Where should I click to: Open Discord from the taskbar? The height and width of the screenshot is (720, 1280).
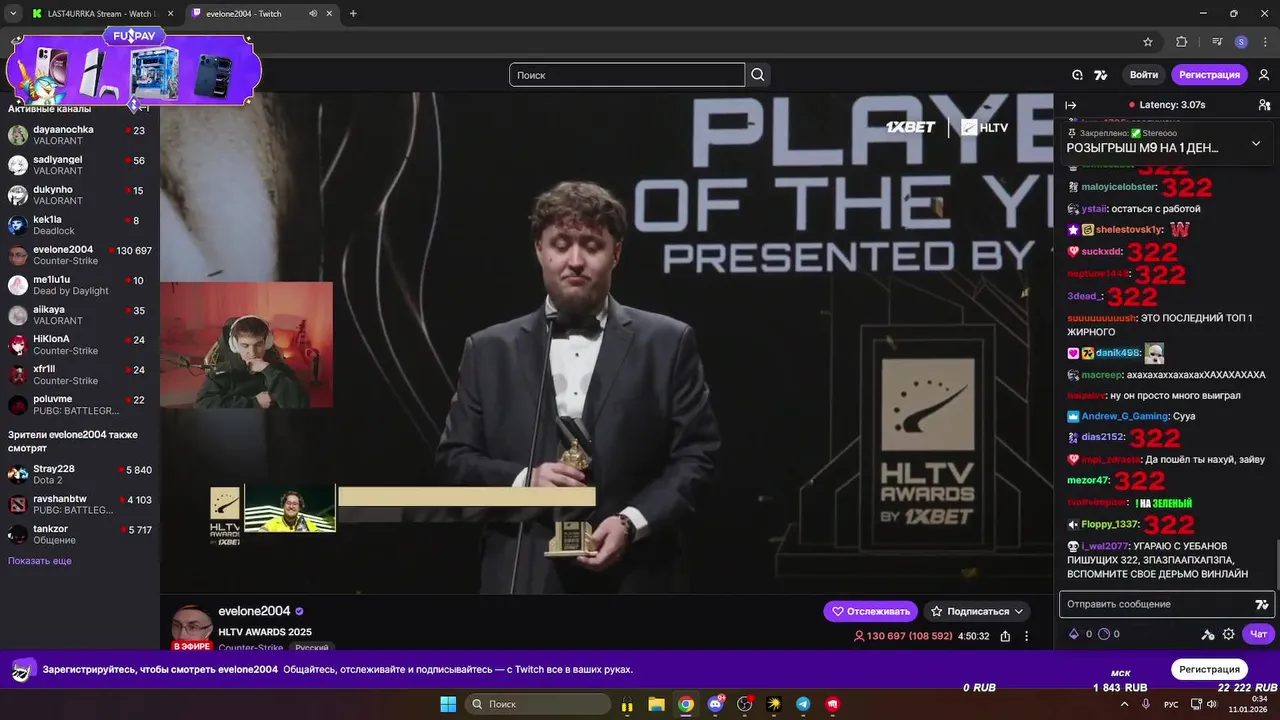pos(715,704)
